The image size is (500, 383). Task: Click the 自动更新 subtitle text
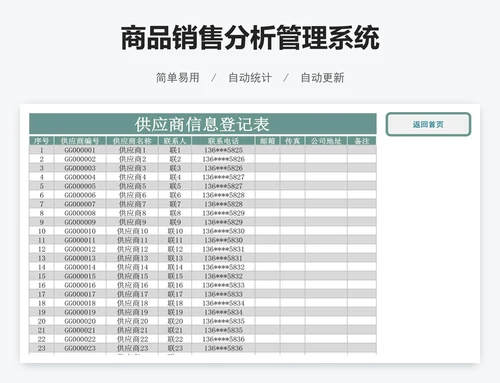click(322, 78)
